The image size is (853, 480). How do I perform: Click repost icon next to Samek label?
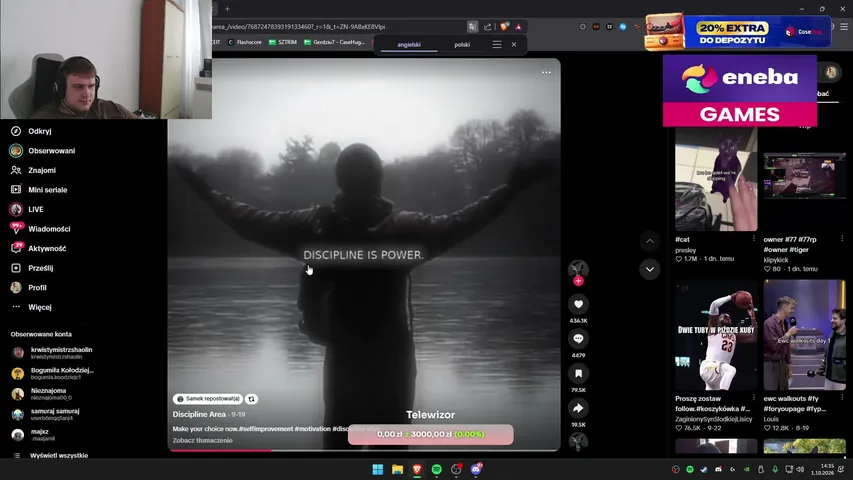[x=251, y=399]
